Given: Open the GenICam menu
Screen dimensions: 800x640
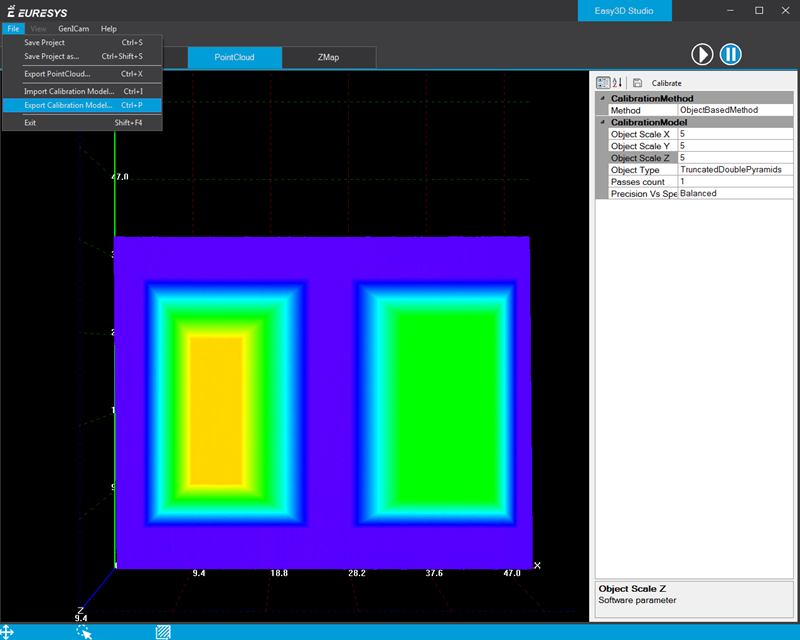Looking at the screenshot, I should coord(74,29).
